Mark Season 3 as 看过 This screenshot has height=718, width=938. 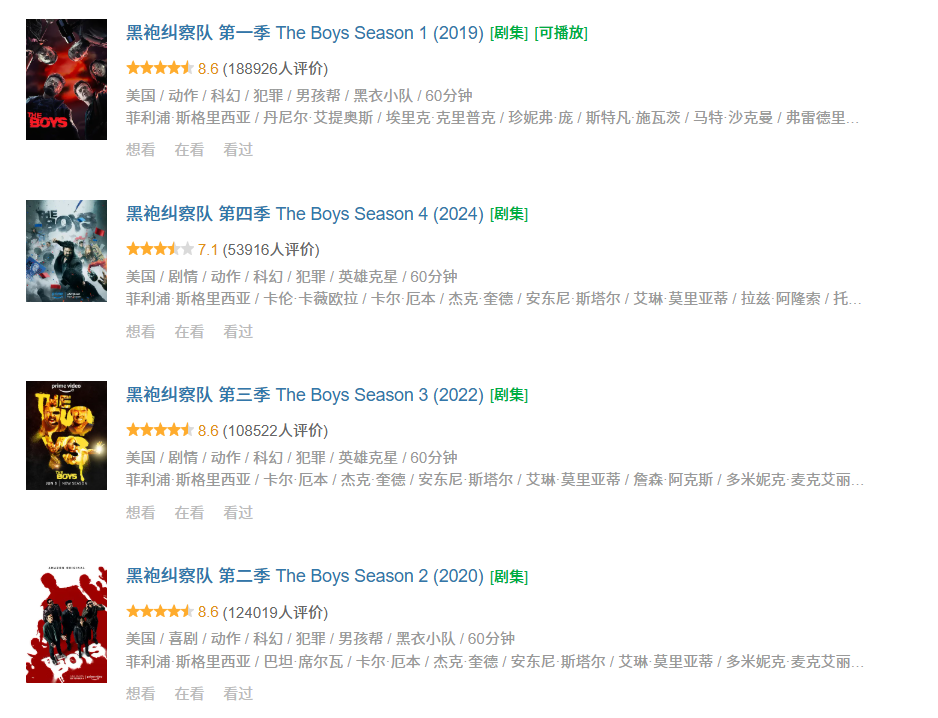[x=238, y=512]
